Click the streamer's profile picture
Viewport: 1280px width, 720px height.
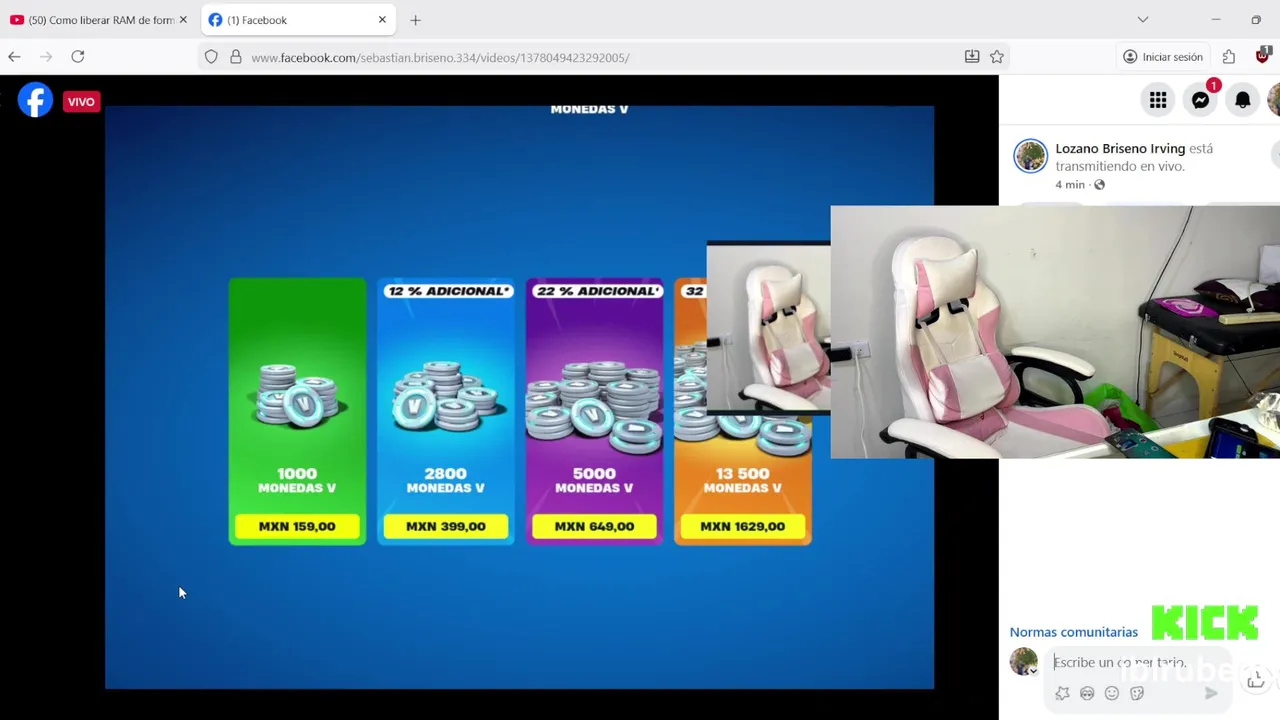(1030, 156)
